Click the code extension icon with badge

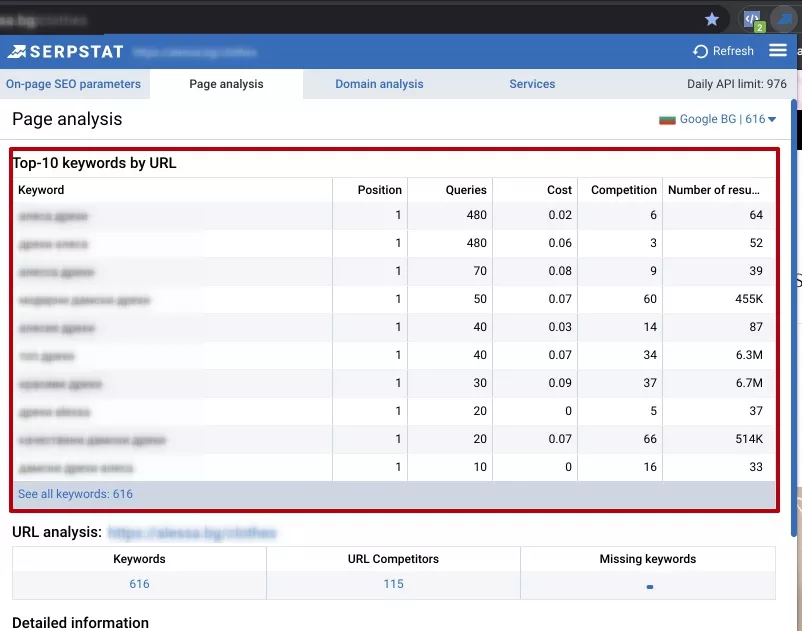coord(752,20)
